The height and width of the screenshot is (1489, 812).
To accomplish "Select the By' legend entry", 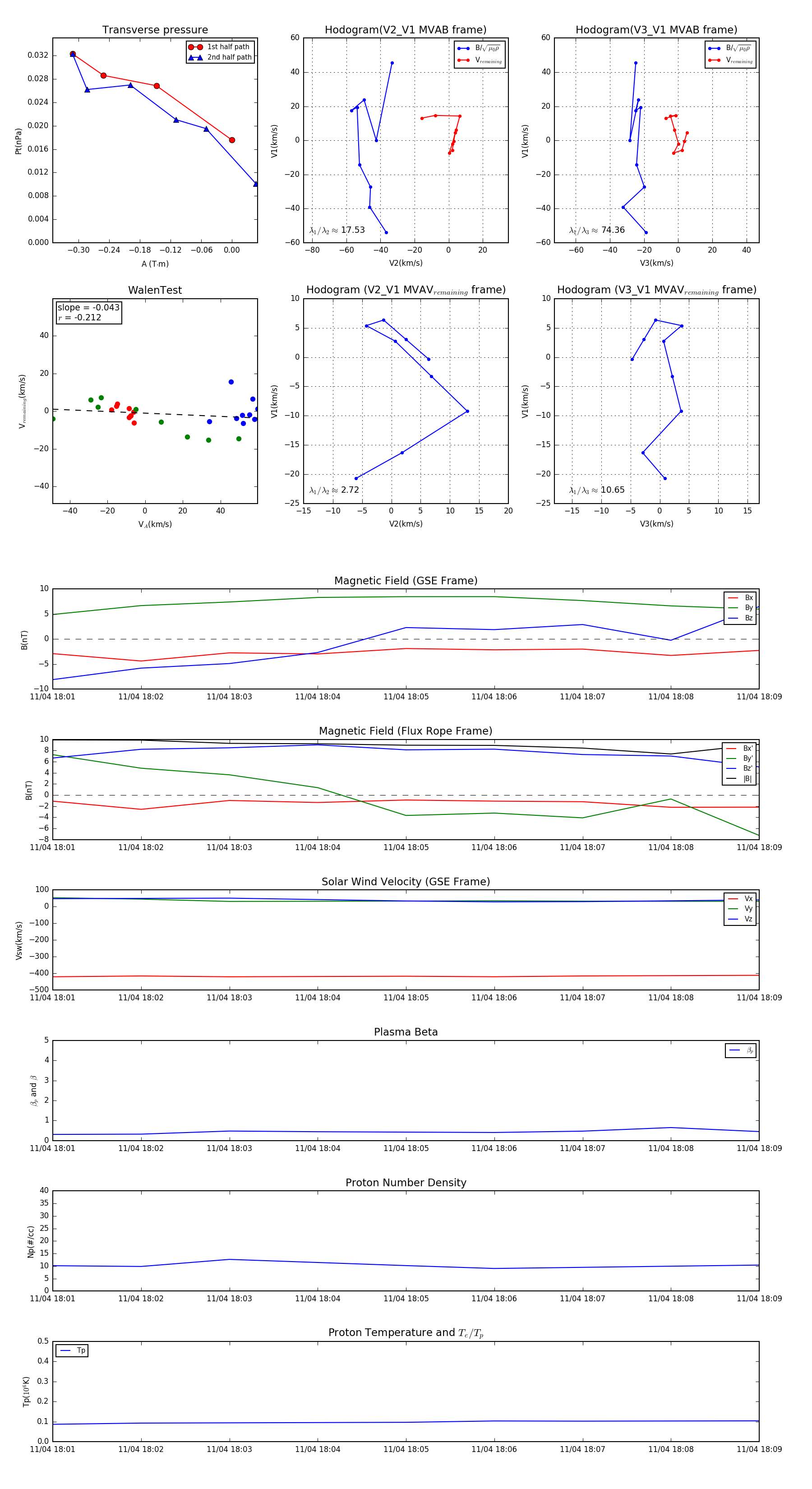I will tap(739, 758).
